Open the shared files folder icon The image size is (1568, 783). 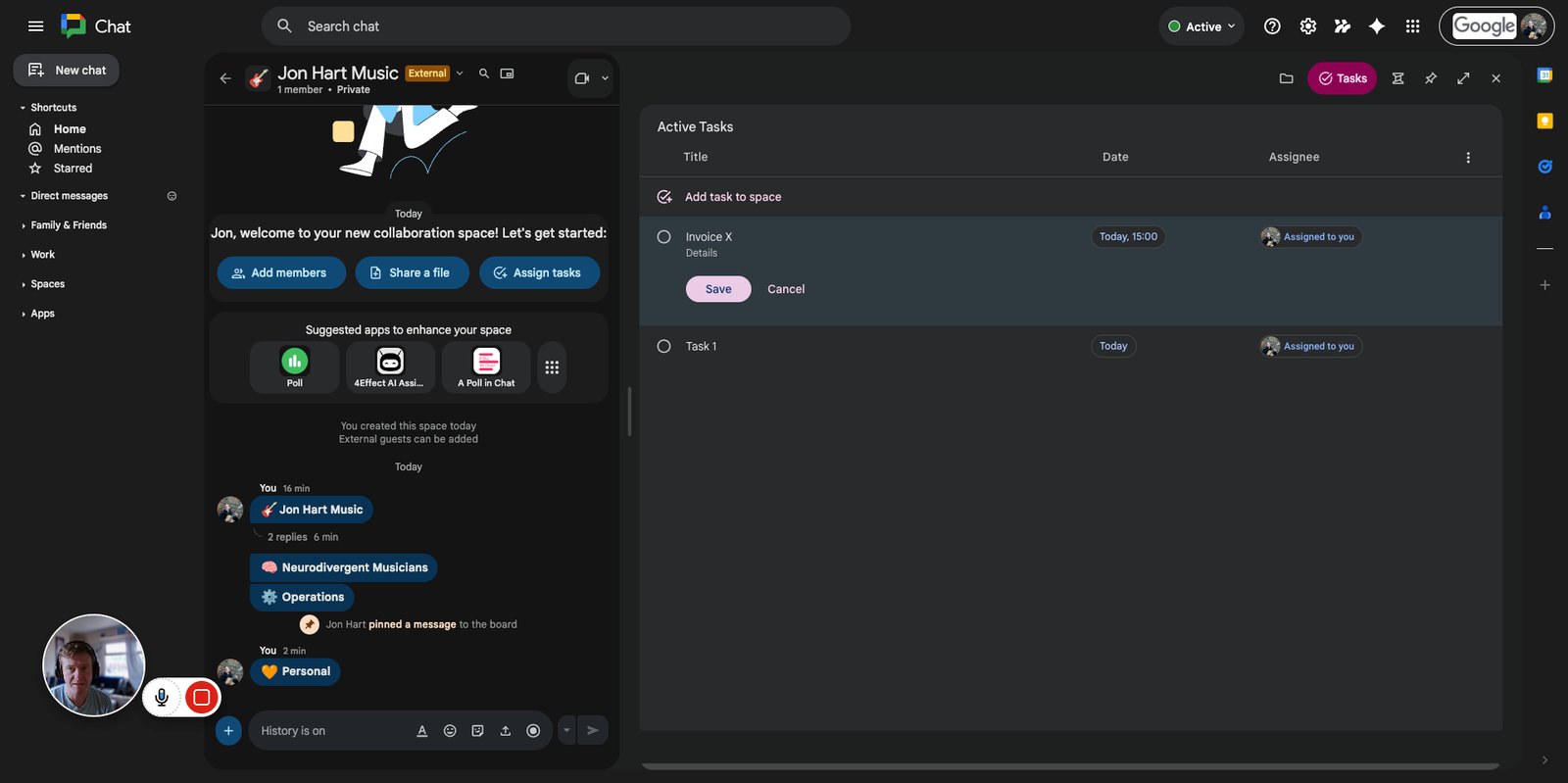pyautogui.click(x=1287, y=78)
